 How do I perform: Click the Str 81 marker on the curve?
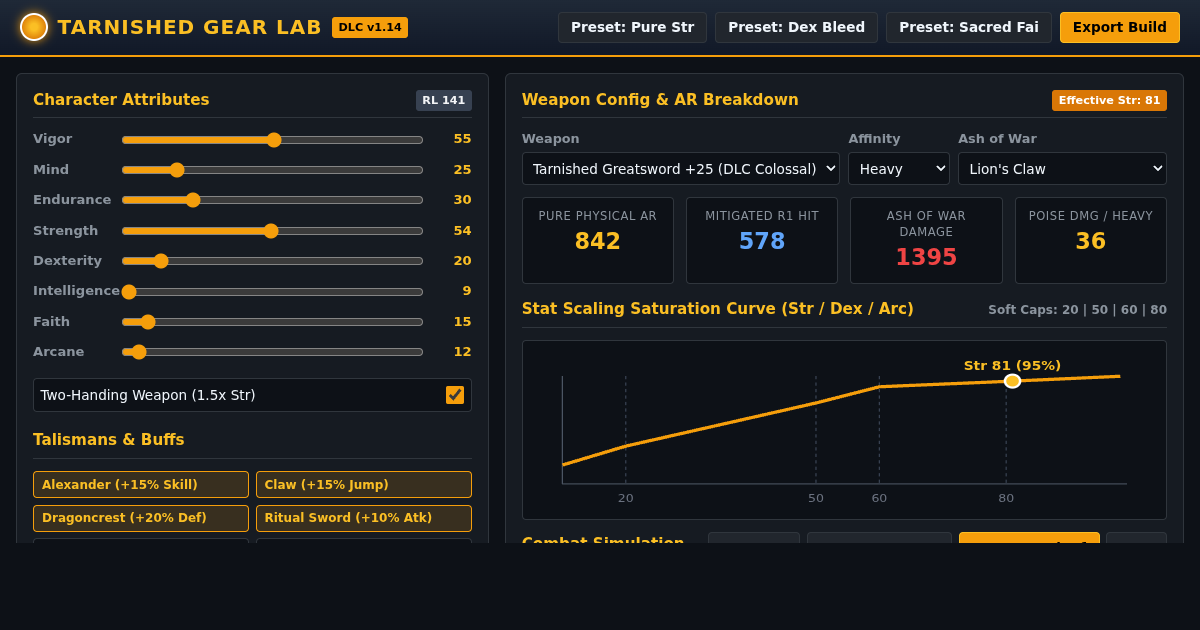[1012, 381]
